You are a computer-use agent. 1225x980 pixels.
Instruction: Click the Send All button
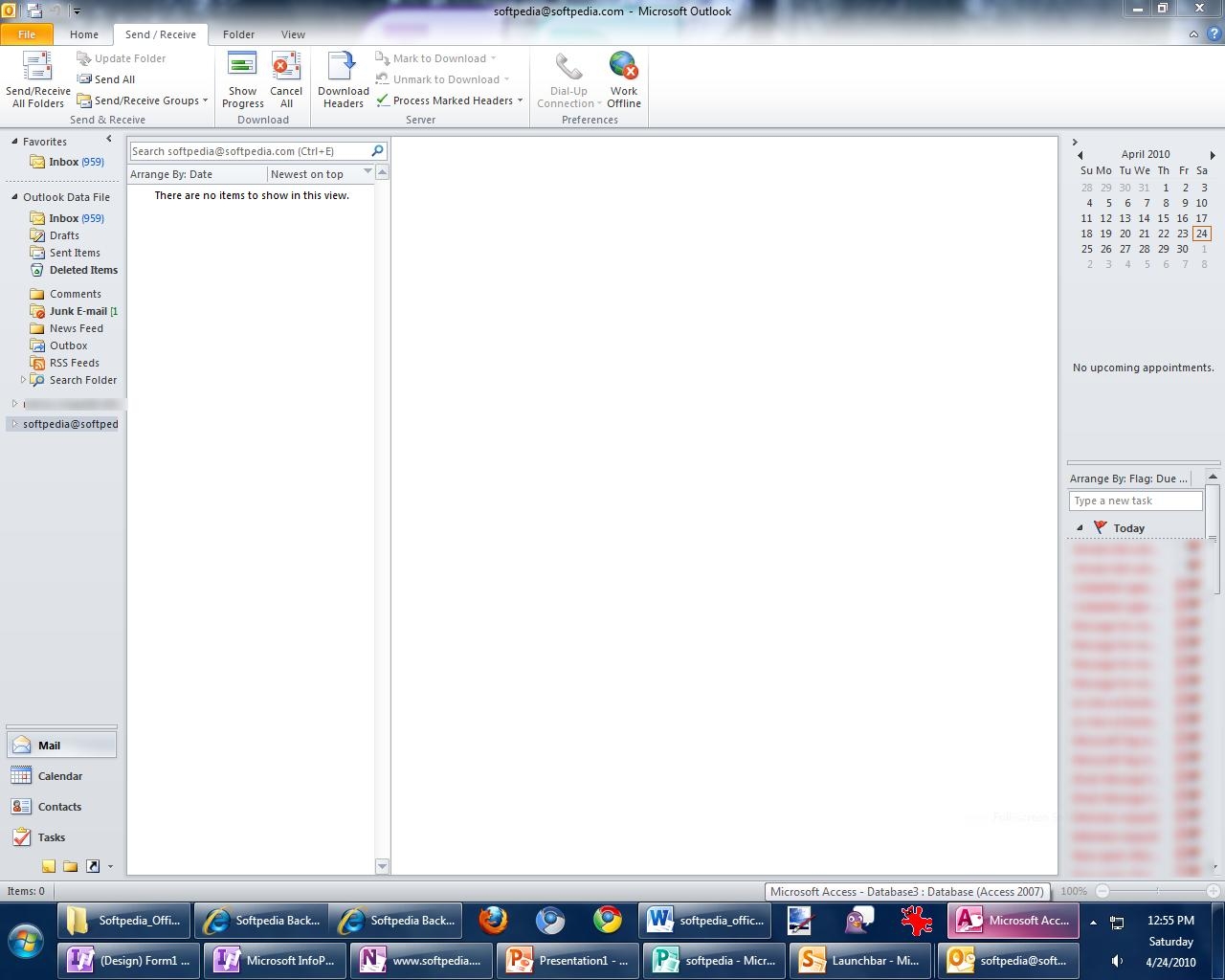114,79
